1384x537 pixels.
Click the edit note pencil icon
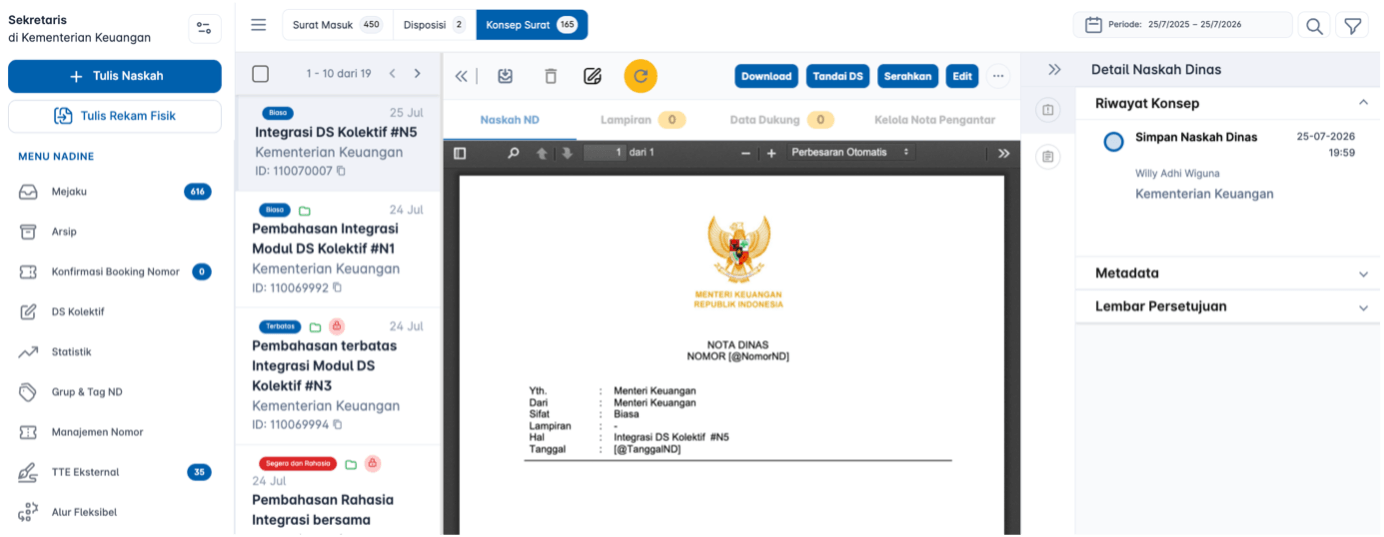click(592, 76)
